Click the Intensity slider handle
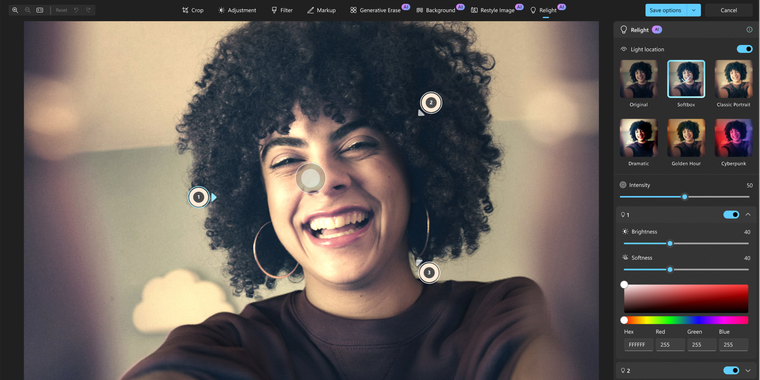 click(684, 197)
